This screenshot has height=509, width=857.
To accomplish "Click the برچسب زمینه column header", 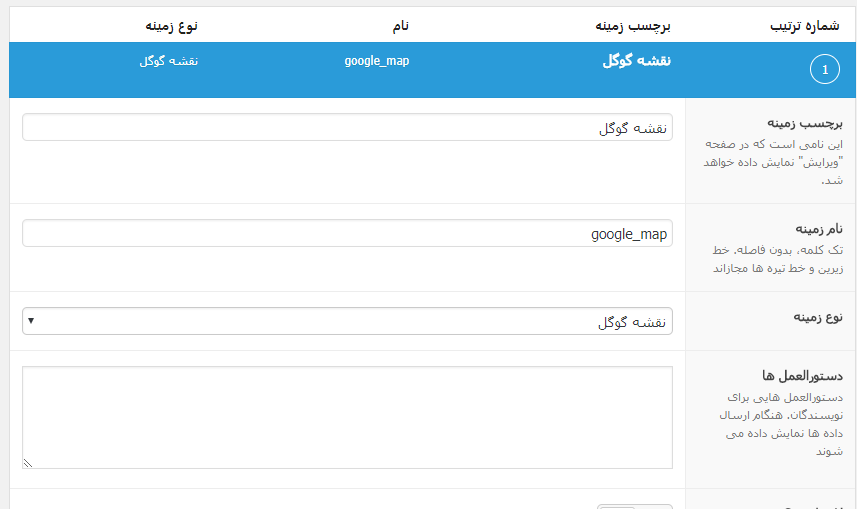I will tap(633, 26).
